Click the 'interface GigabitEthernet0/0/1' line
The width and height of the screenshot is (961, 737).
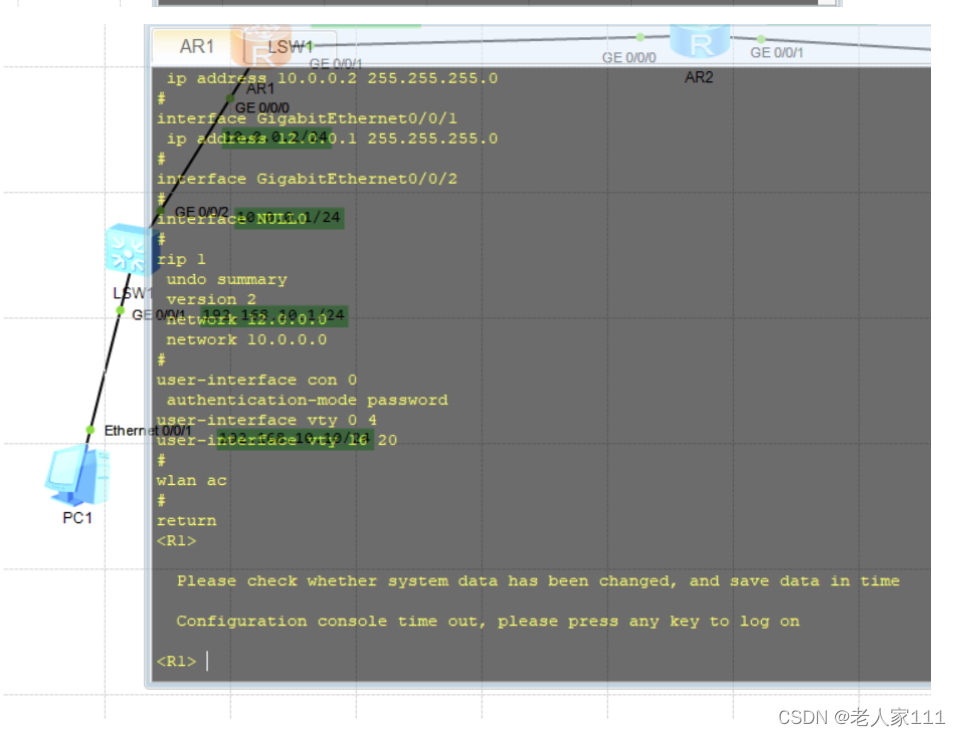tap(306, 118)
